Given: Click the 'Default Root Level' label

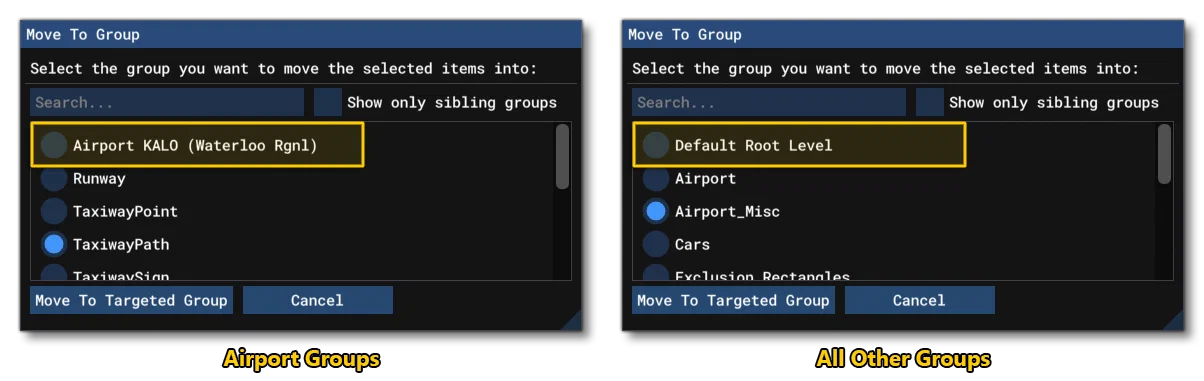Looking at the screenshot, I should 754,145.
